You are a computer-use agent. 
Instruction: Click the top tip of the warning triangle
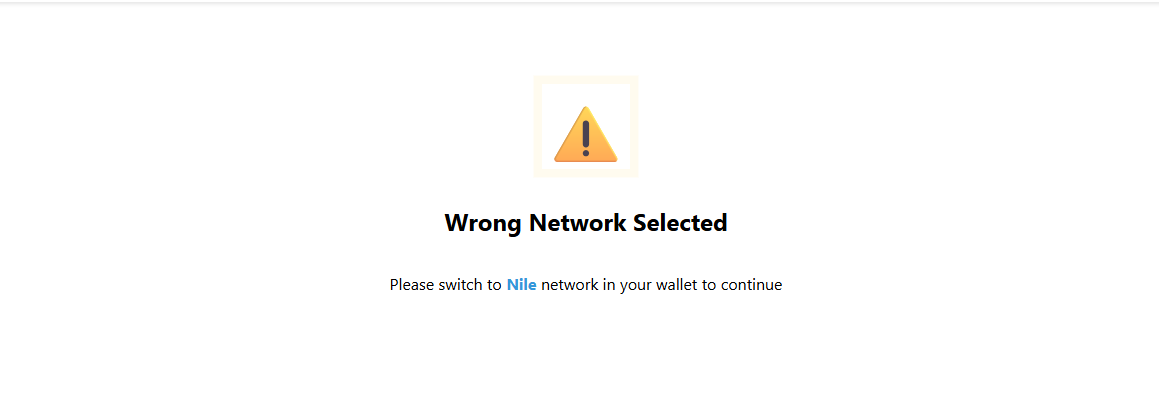(x=585, y=109)
